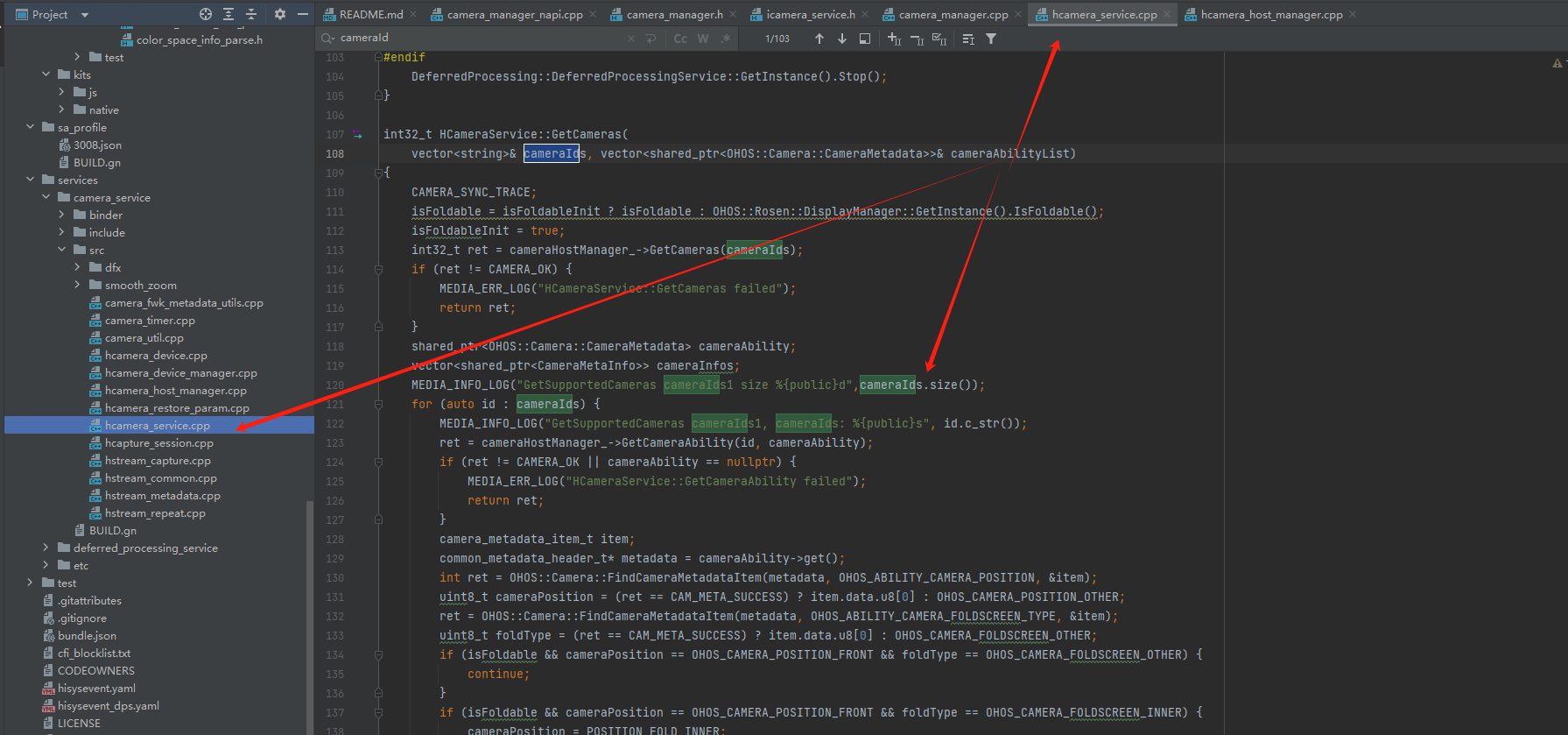1568x735 pixels.
Task: Toggle Match Case (Cc) search option
Action: [680, 39]
